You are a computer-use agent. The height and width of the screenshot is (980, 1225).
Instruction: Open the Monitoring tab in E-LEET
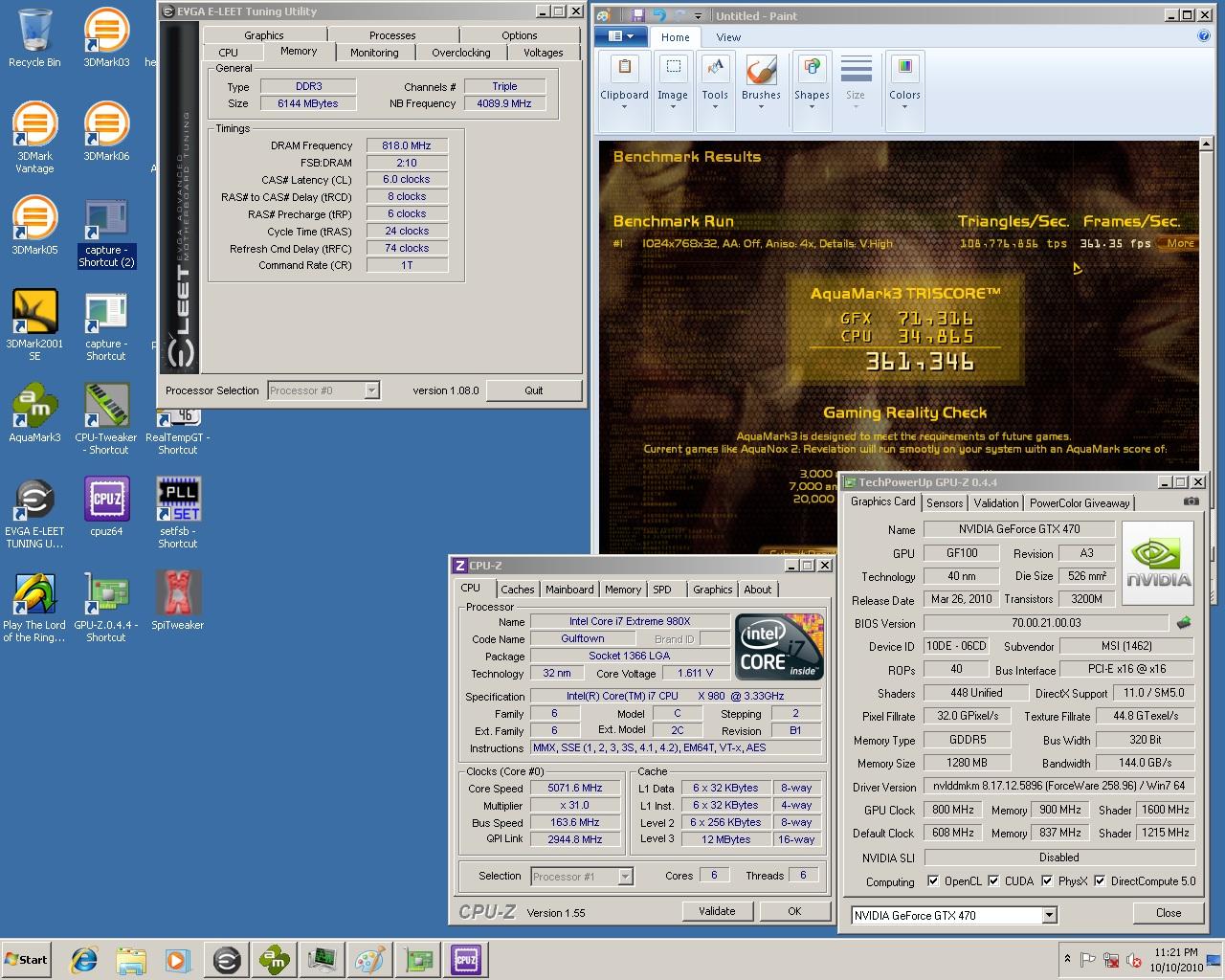click(374, 53)
